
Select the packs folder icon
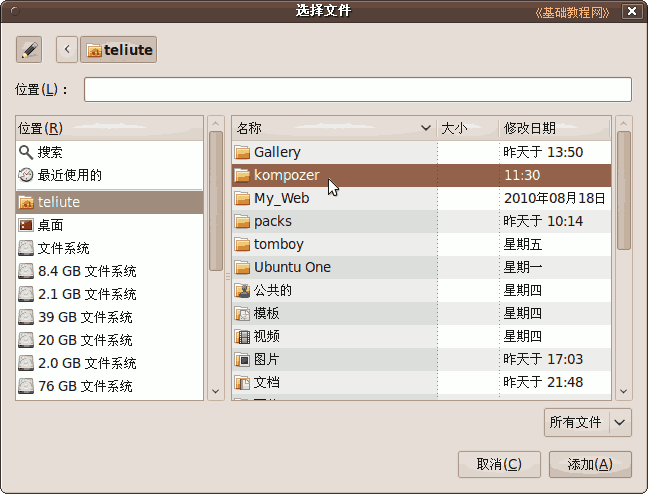[x=242, y=221]
